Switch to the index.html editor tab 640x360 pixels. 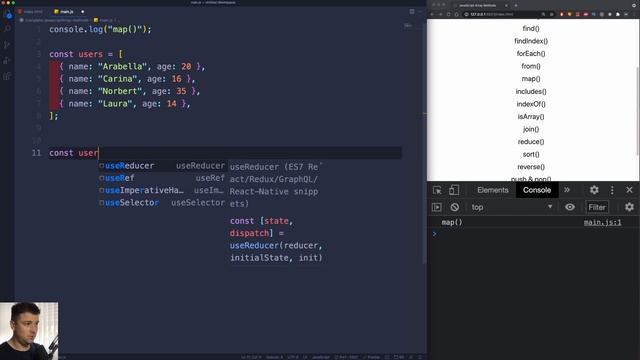click(31, 11)
